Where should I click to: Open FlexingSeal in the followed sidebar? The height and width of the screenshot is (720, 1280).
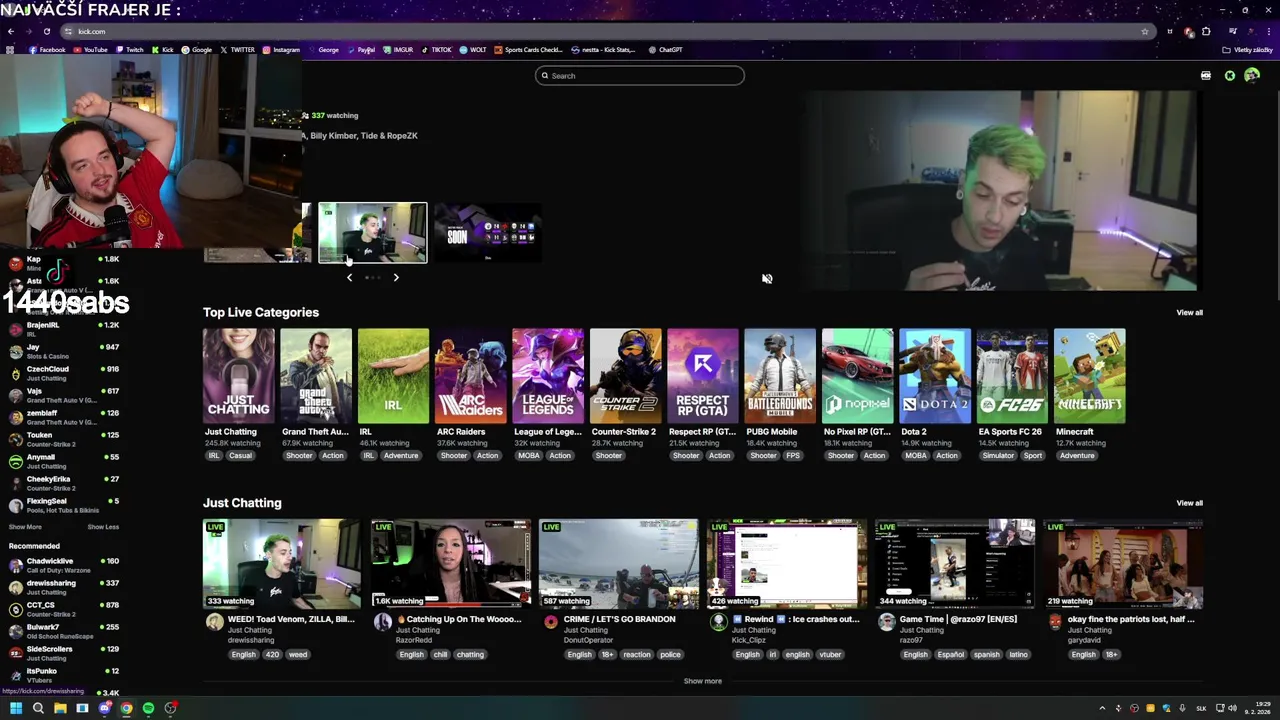tap(64, 505)
